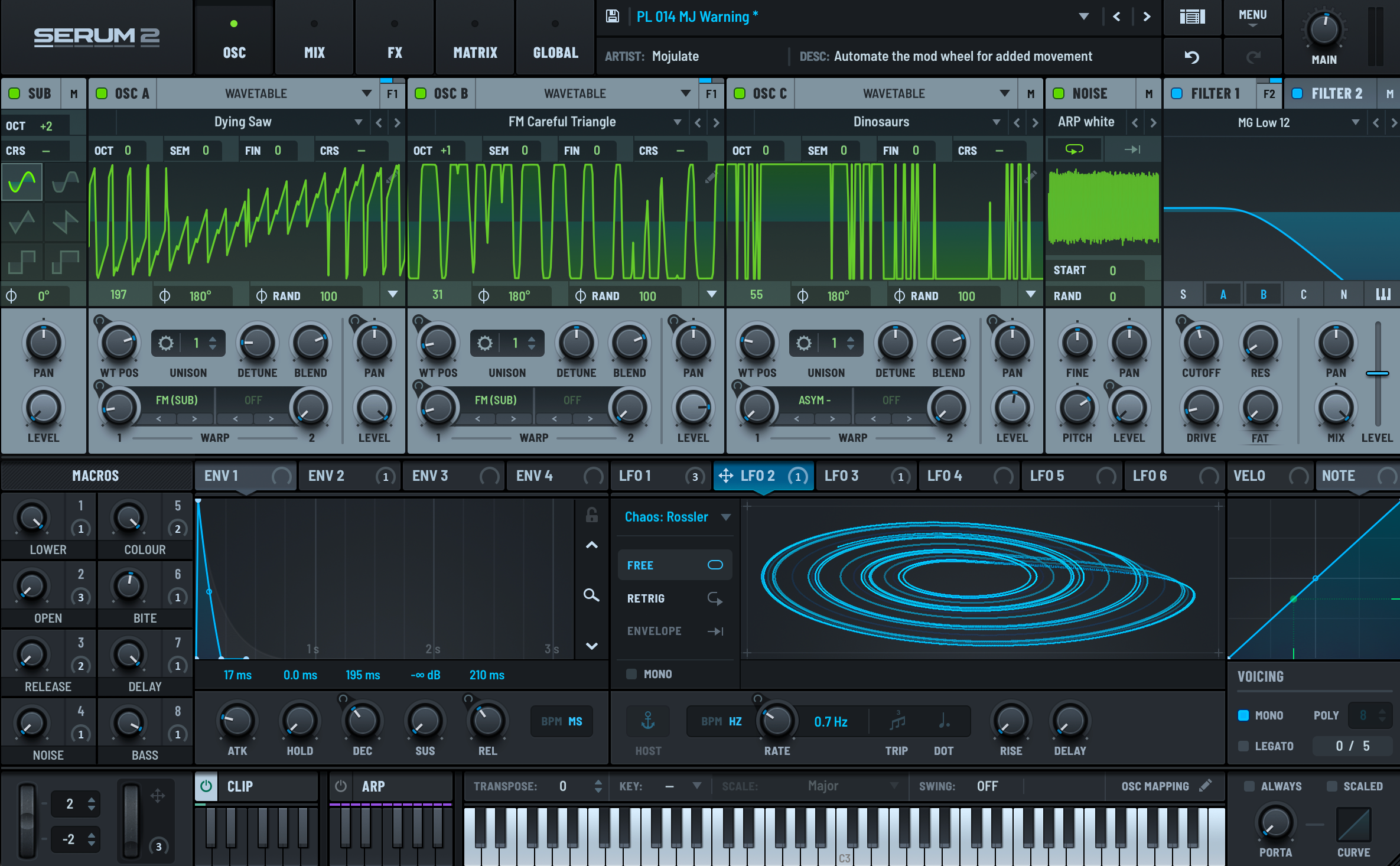The width and height of the screenshot is (1400, 866).
Task: Save the preset with the disk icon
Action: click(613, 17)
